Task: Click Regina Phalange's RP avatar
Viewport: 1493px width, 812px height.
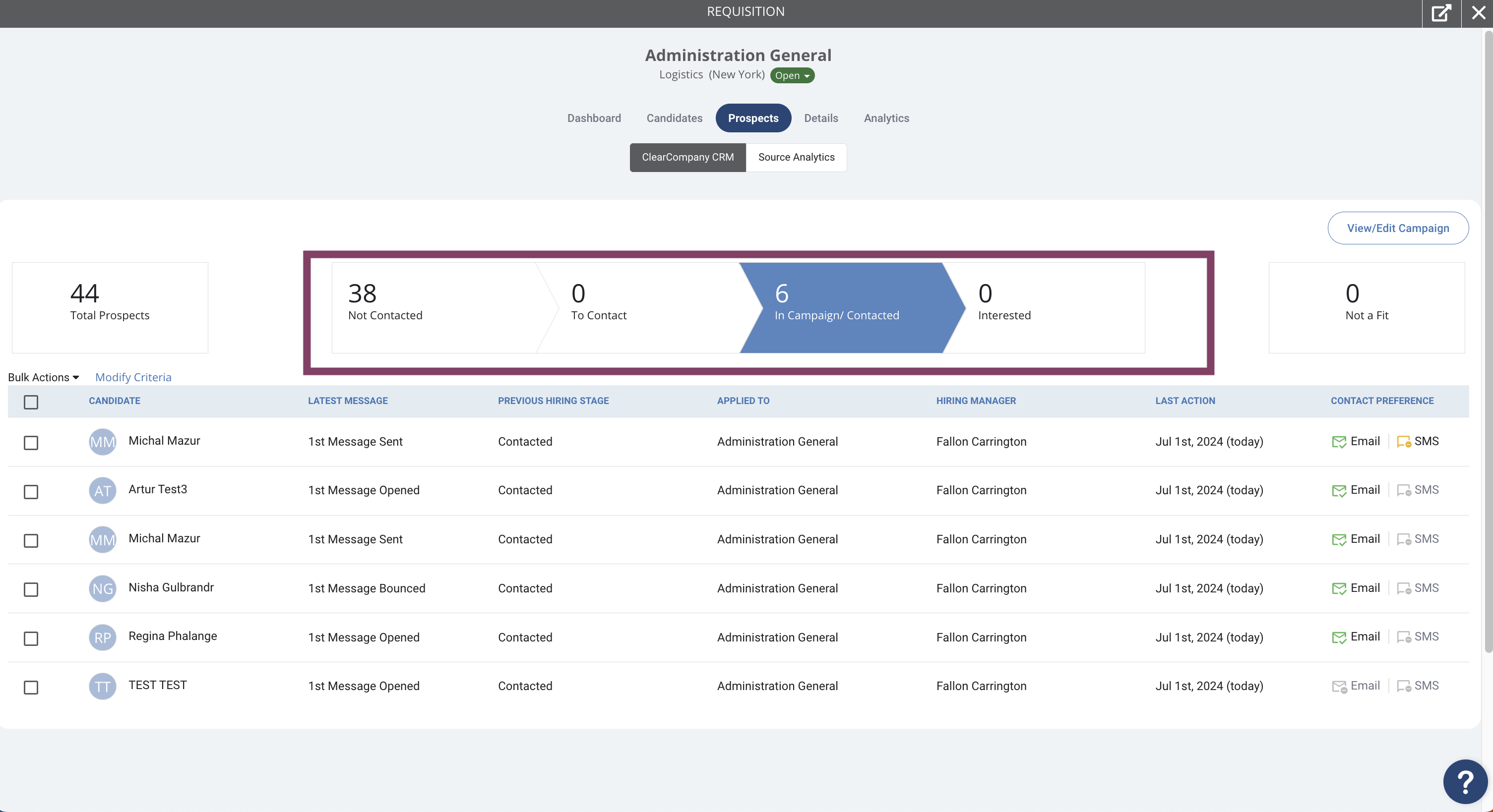Action: (103, 637)
